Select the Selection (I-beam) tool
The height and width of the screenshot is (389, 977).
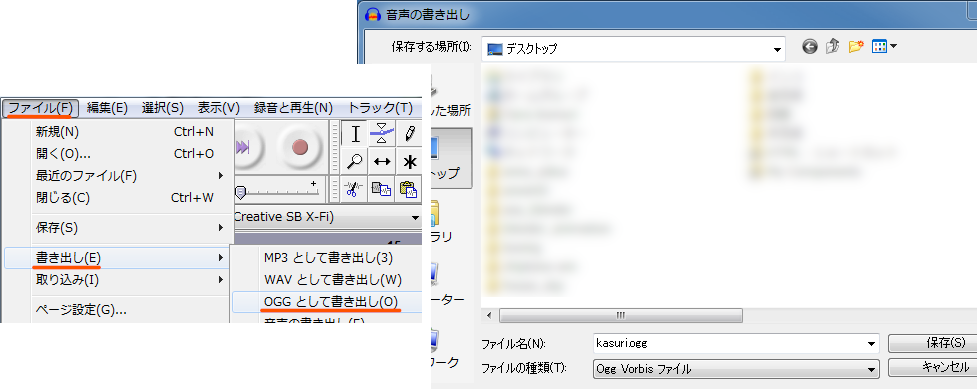click(355, 133)
